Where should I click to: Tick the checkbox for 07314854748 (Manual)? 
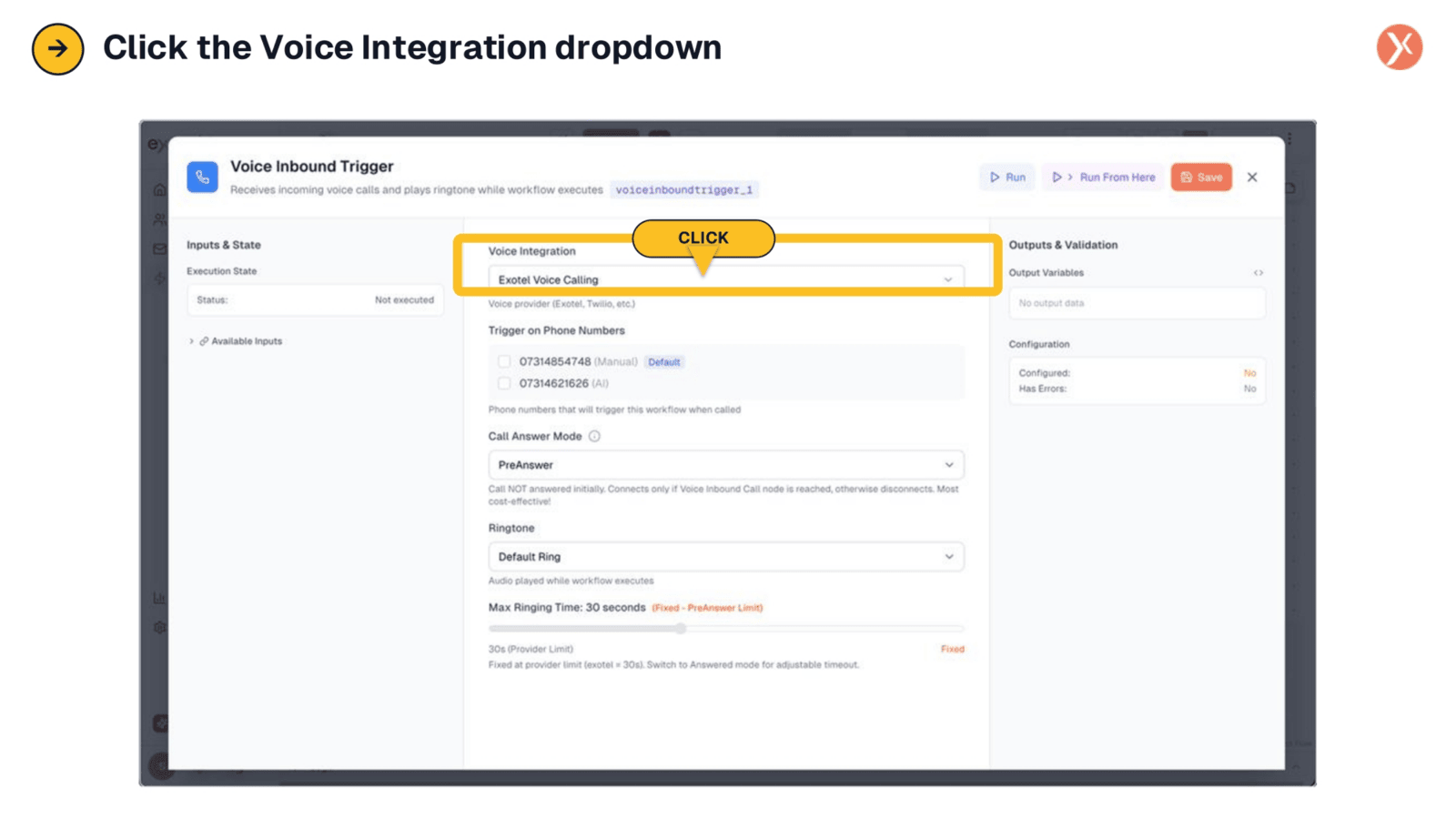point(504,361)
